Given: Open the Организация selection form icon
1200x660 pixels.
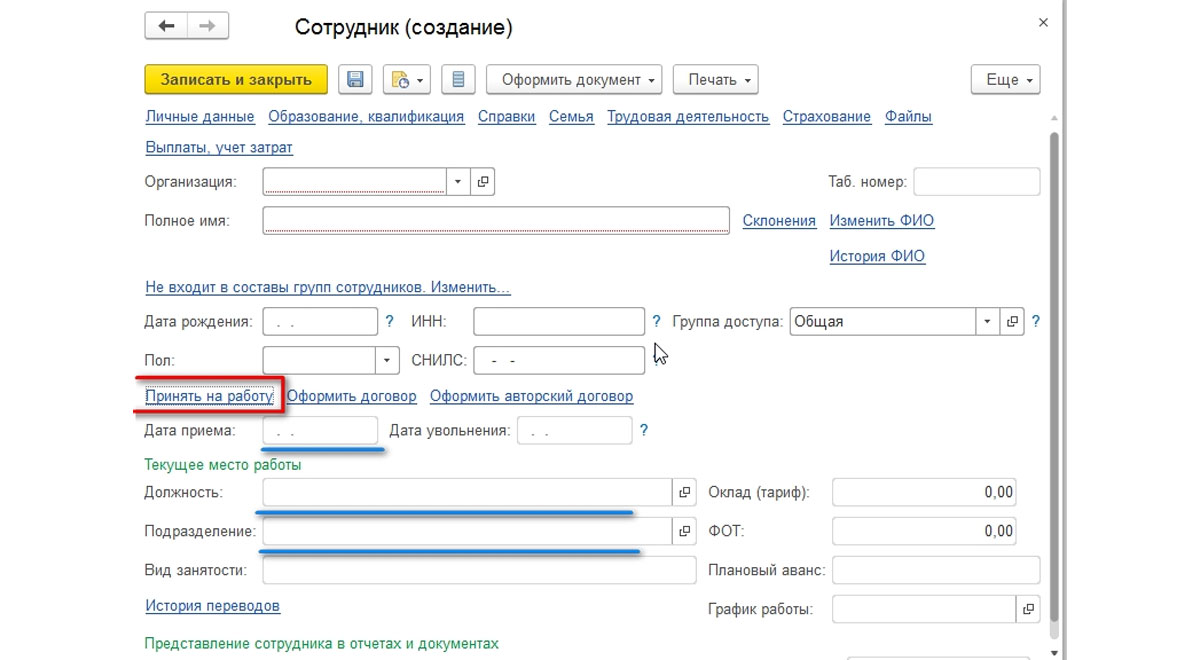Looking at the screenshot, I should click(483, 182).
